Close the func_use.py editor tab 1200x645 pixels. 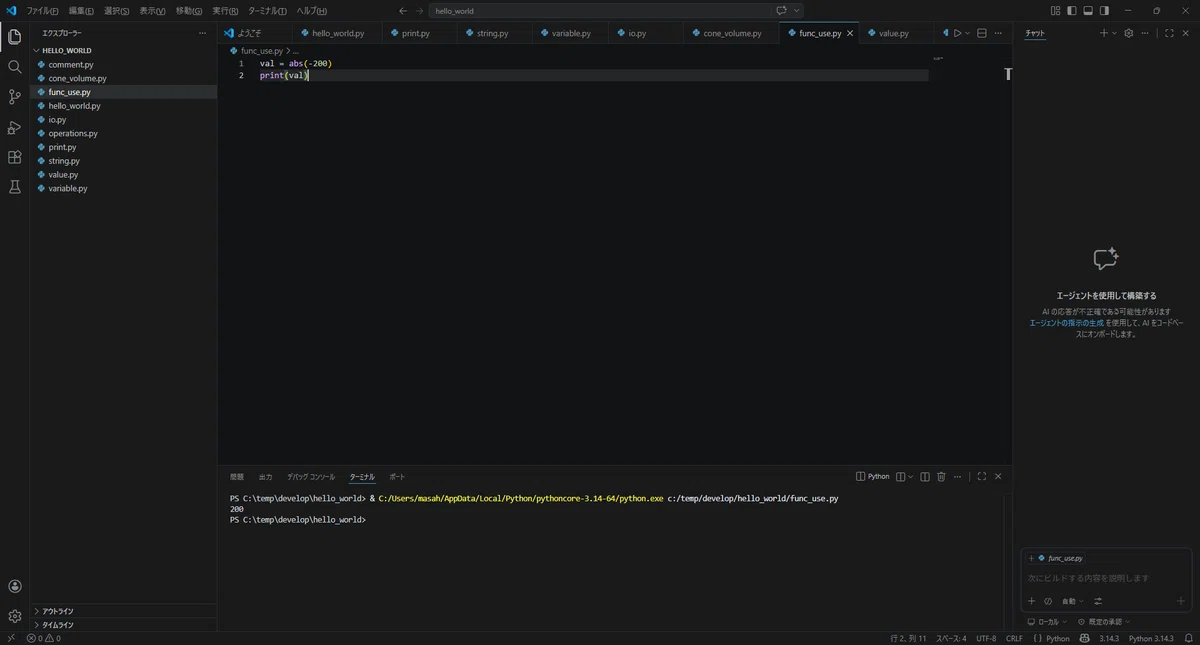(x=850, y=33)
